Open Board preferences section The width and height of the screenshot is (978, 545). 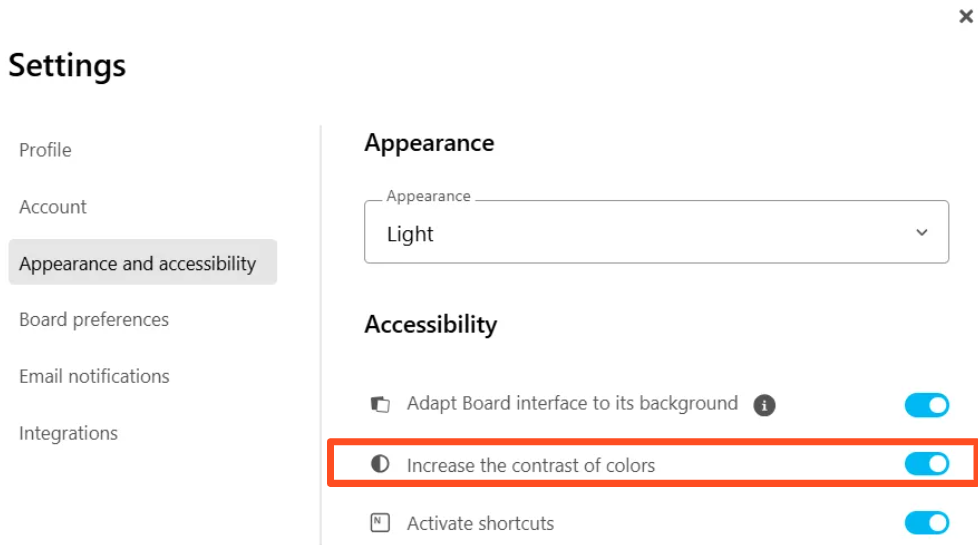coord(94,320)
